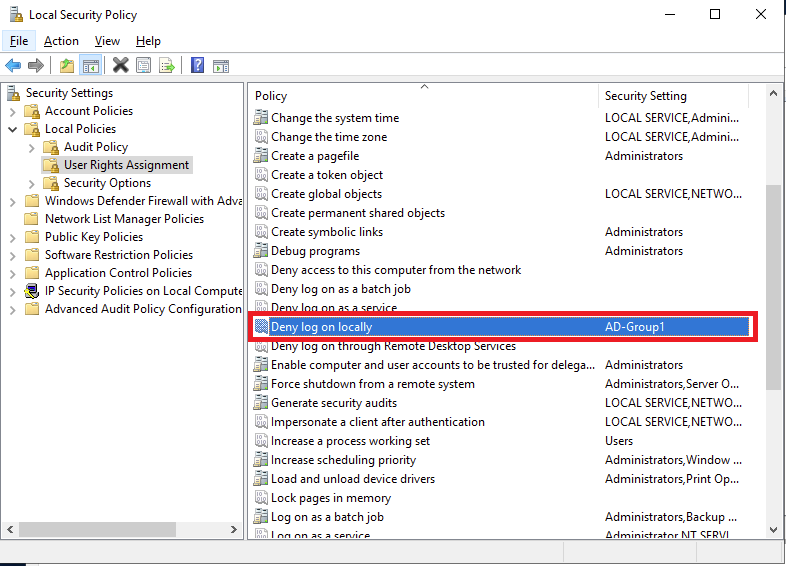Expand the Audit Policy node
The width and height of the screenshot is (786, 566).
pos(32,148)
